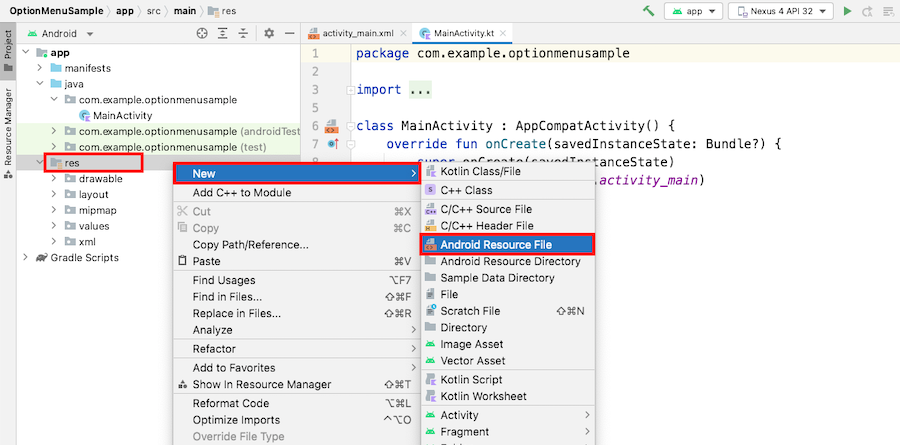Select C/C++ Header File
Viewport: 900px width, 445px height.
click(x=509, y=226)
